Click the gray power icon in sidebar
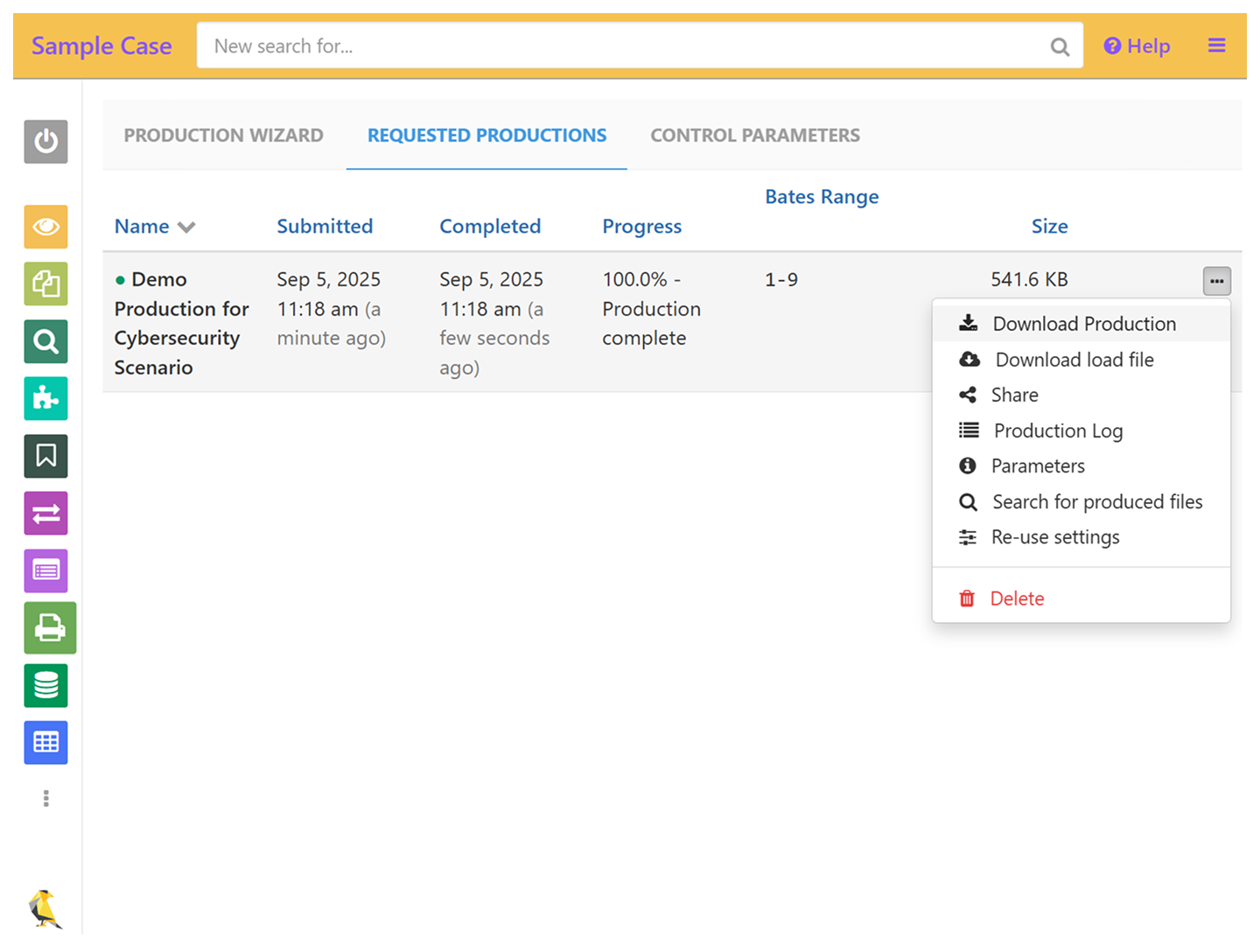 click(x=45, y=142)
